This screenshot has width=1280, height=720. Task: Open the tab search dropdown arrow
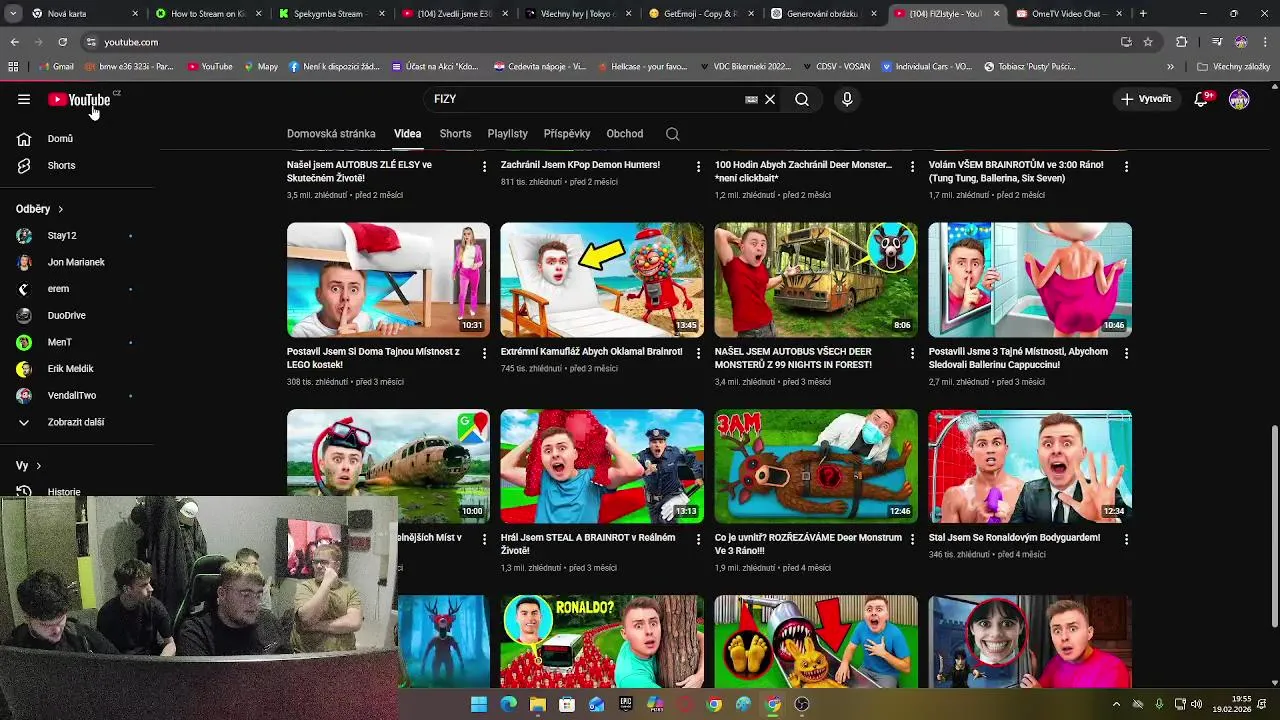(13, 14)
